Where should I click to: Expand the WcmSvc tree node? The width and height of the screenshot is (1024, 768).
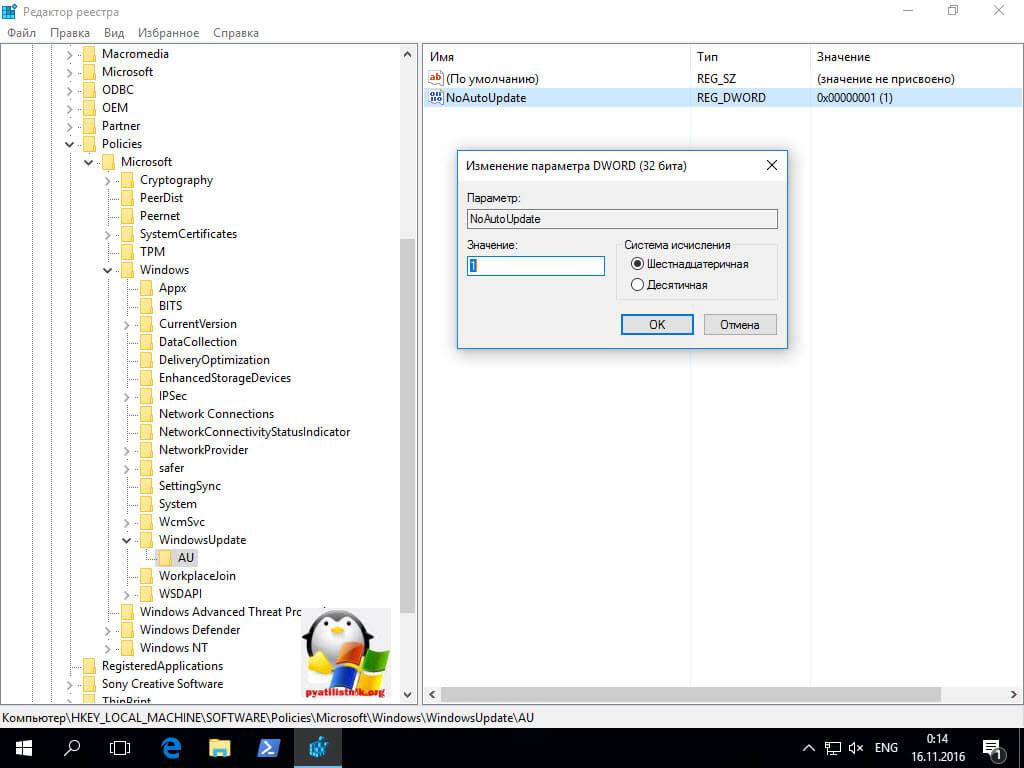[126, 522]
